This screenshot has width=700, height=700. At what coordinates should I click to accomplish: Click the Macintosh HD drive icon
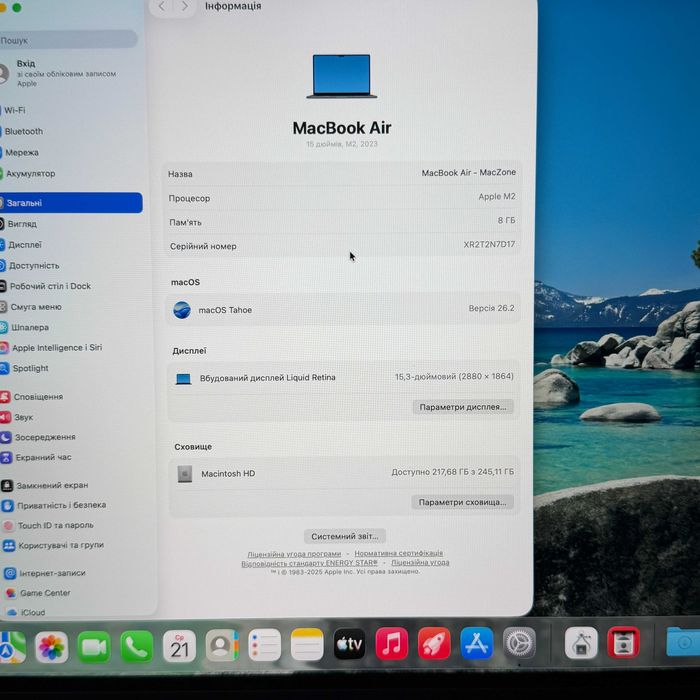point(185,474)
